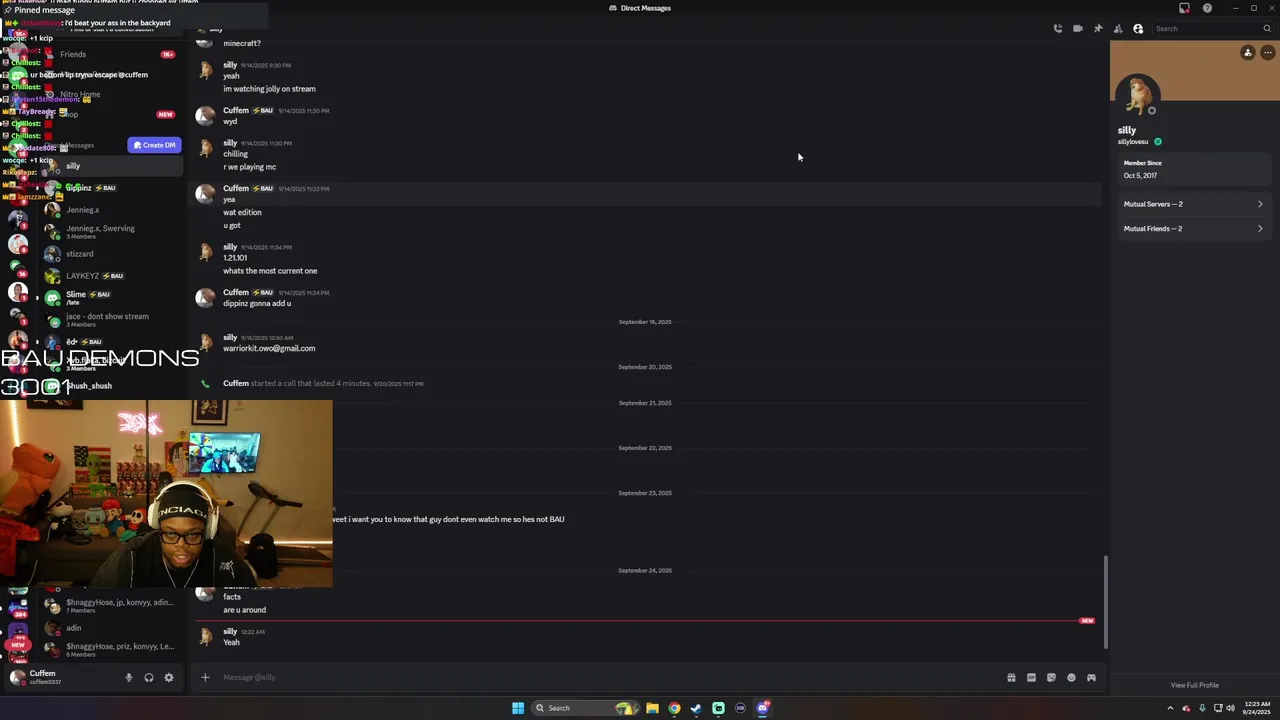Open pinned messages icon
Viewport: 1280px width, 720px height.
[x=1098, y=29]
